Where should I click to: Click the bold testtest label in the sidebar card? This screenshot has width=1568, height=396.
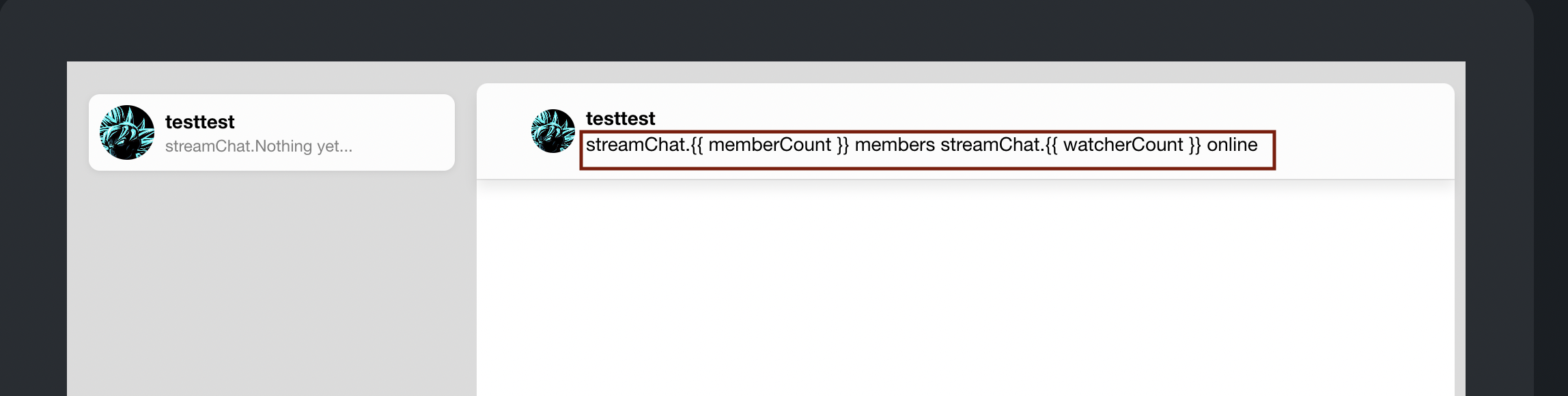pos(201,122)
